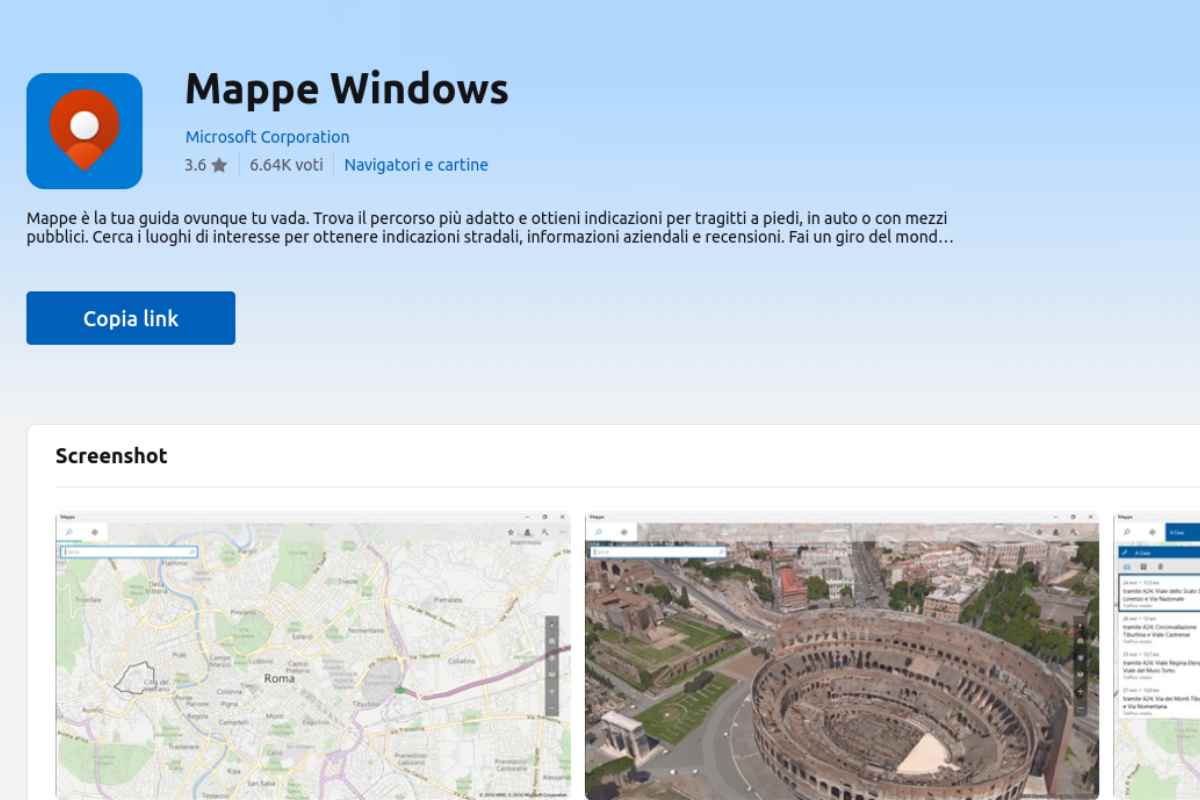
Task: Click the 6.64K voti ratings count
Action: 286,165
